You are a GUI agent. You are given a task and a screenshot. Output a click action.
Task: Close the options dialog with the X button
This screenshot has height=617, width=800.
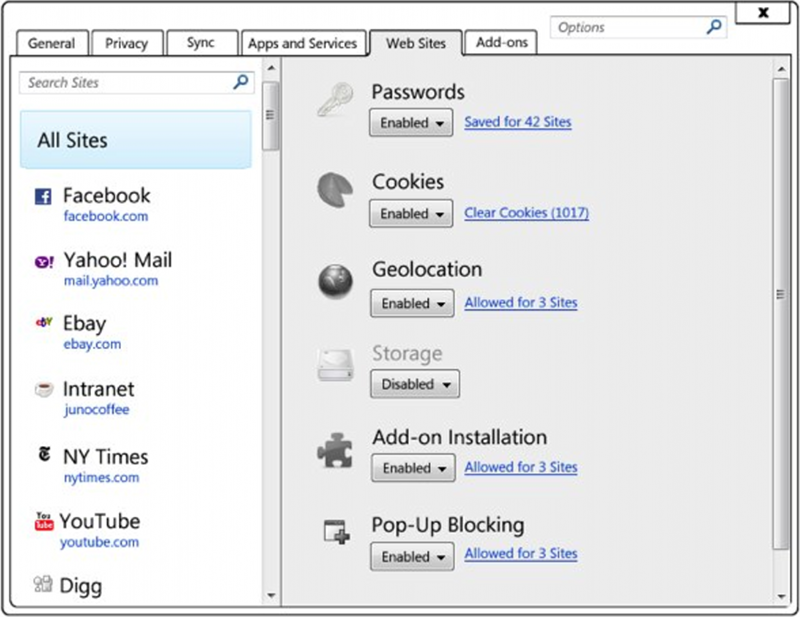click(763, 12)
